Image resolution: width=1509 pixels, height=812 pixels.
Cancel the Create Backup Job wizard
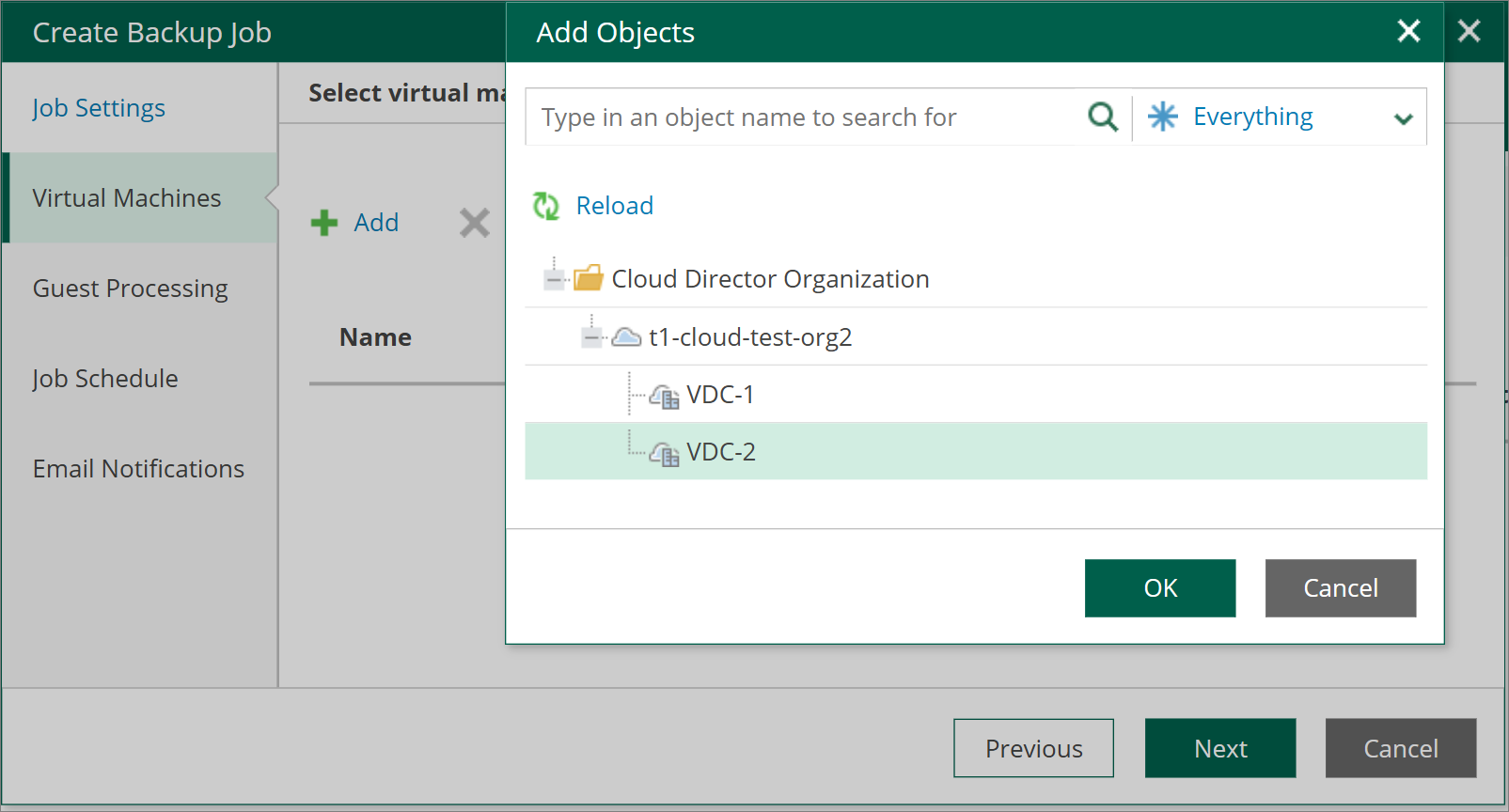pos(1401,748)
